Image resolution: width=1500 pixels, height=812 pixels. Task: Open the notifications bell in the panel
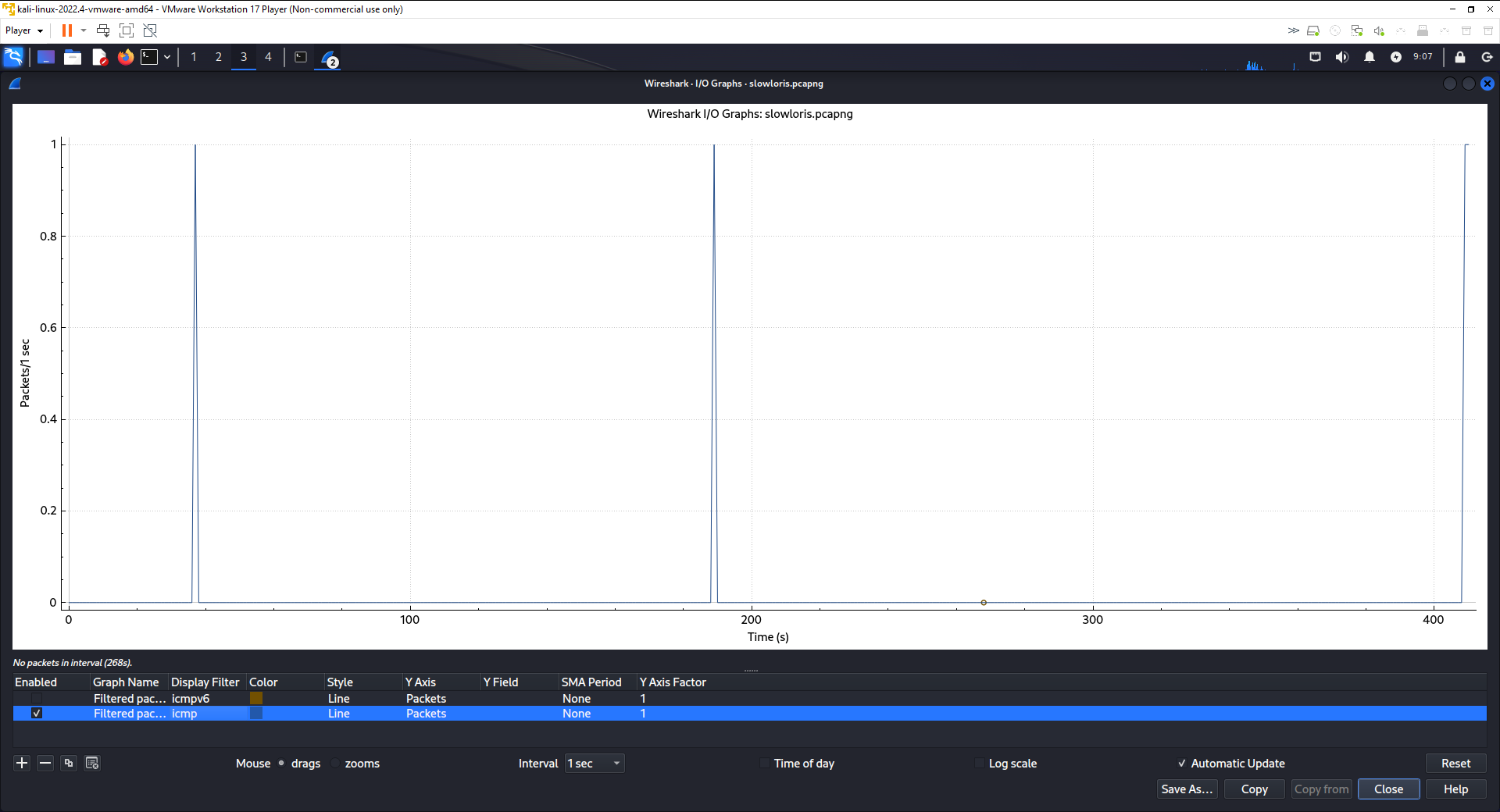coord(1370,57)
